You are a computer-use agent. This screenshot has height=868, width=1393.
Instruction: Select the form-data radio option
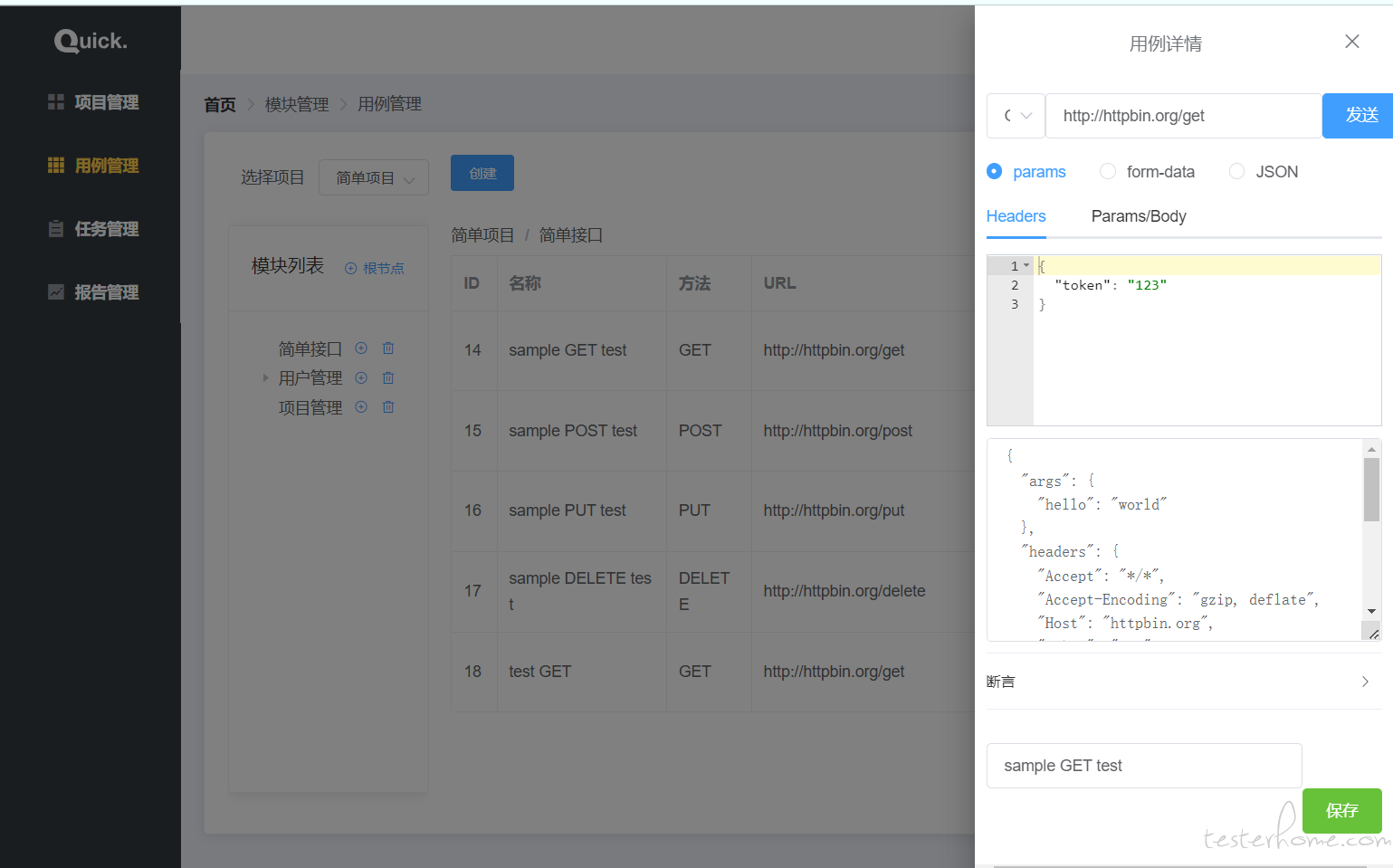[x=1108, y=171]
